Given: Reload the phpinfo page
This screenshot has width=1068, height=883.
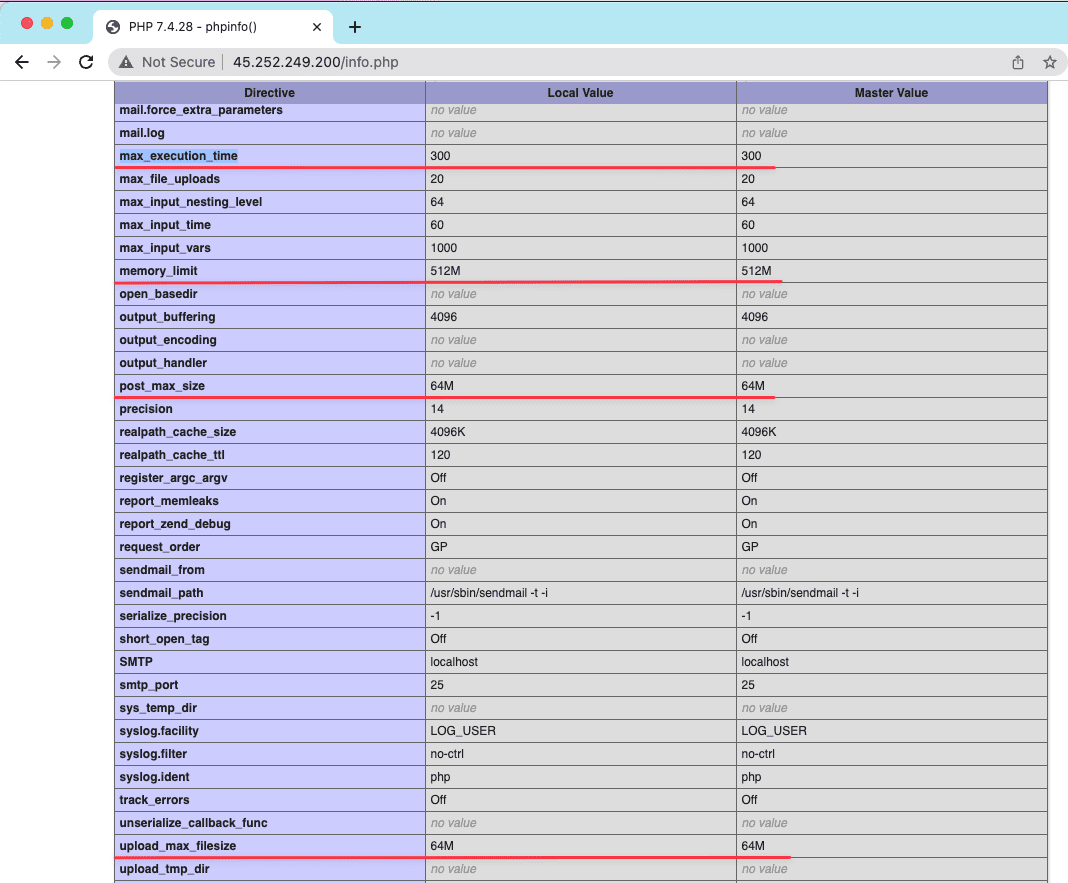Looking at the screenshot, I should (x=86, y=62).
